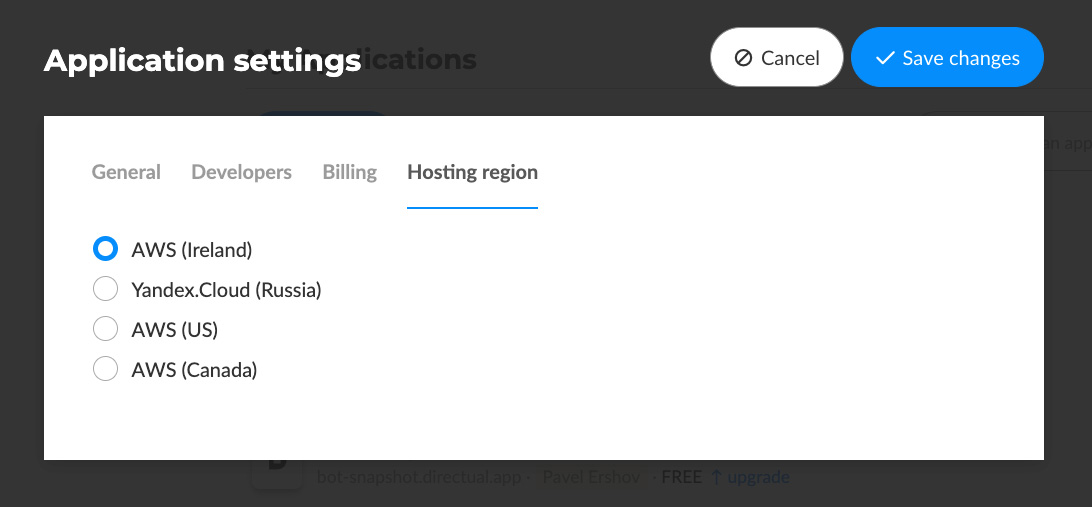Follow the upgrade link

(x=758, y=477)
